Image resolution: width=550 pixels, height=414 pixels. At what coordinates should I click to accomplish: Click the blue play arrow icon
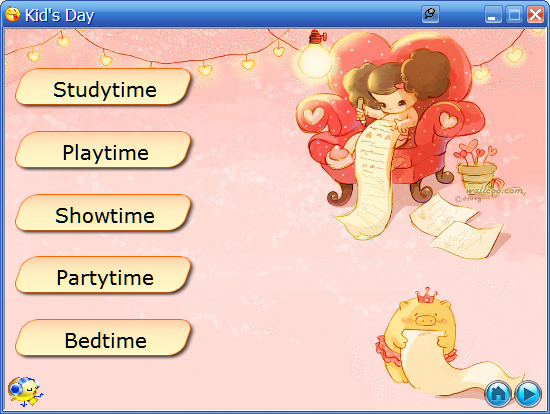[528, 394]
